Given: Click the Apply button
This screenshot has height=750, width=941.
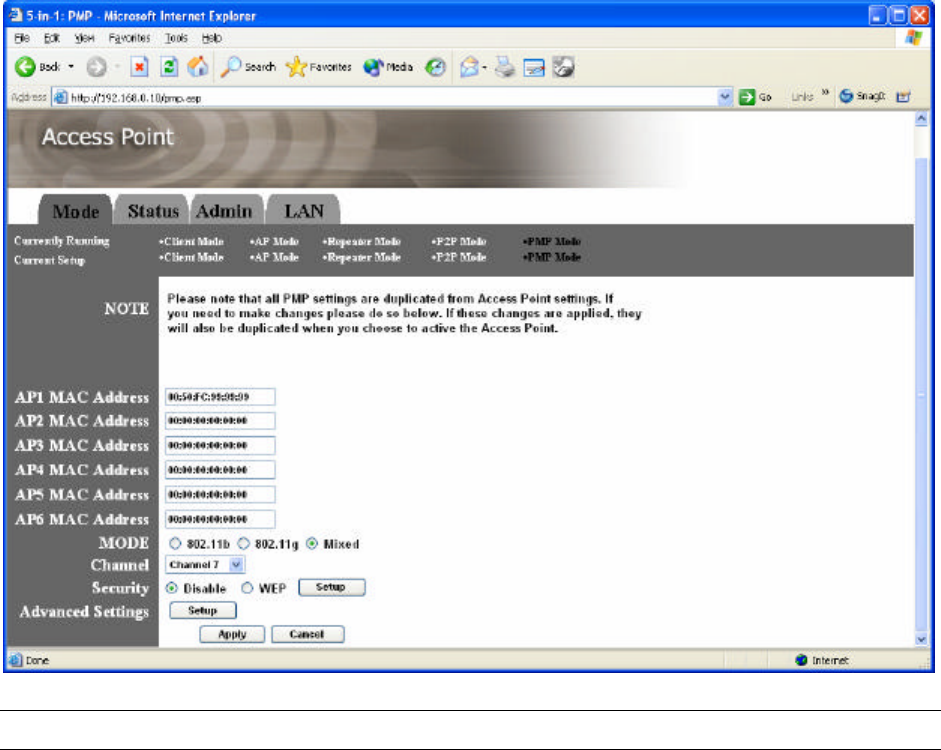Looking at the screenshot, I should point(232,634).
